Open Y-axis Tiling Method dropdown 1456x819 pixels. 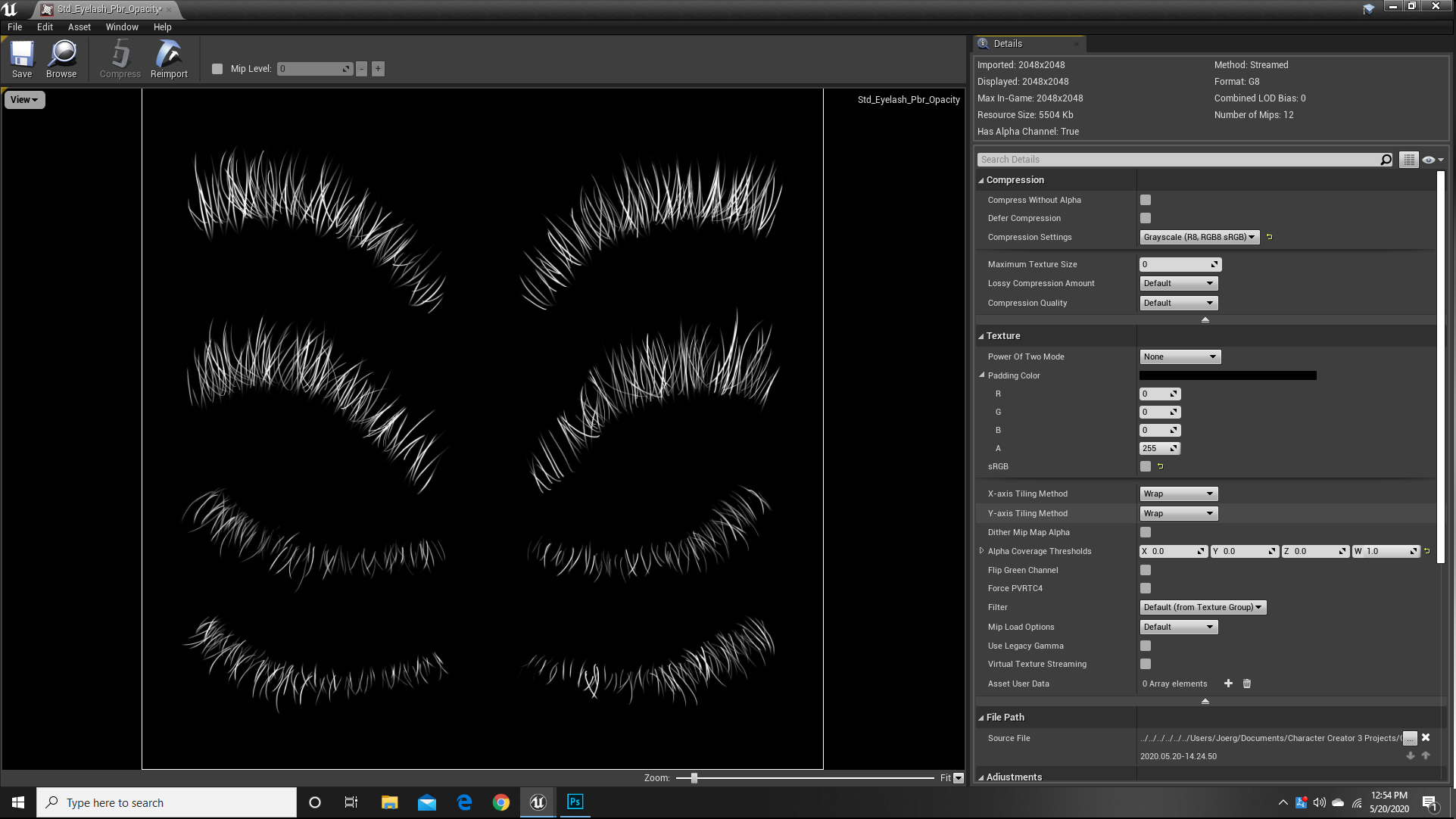point(1178,513)
